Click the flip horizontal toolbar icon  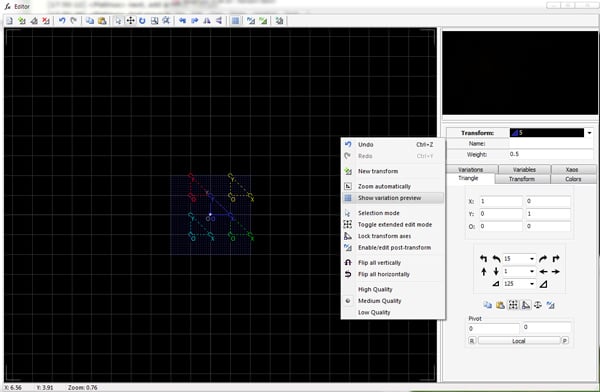pos(207,21)
